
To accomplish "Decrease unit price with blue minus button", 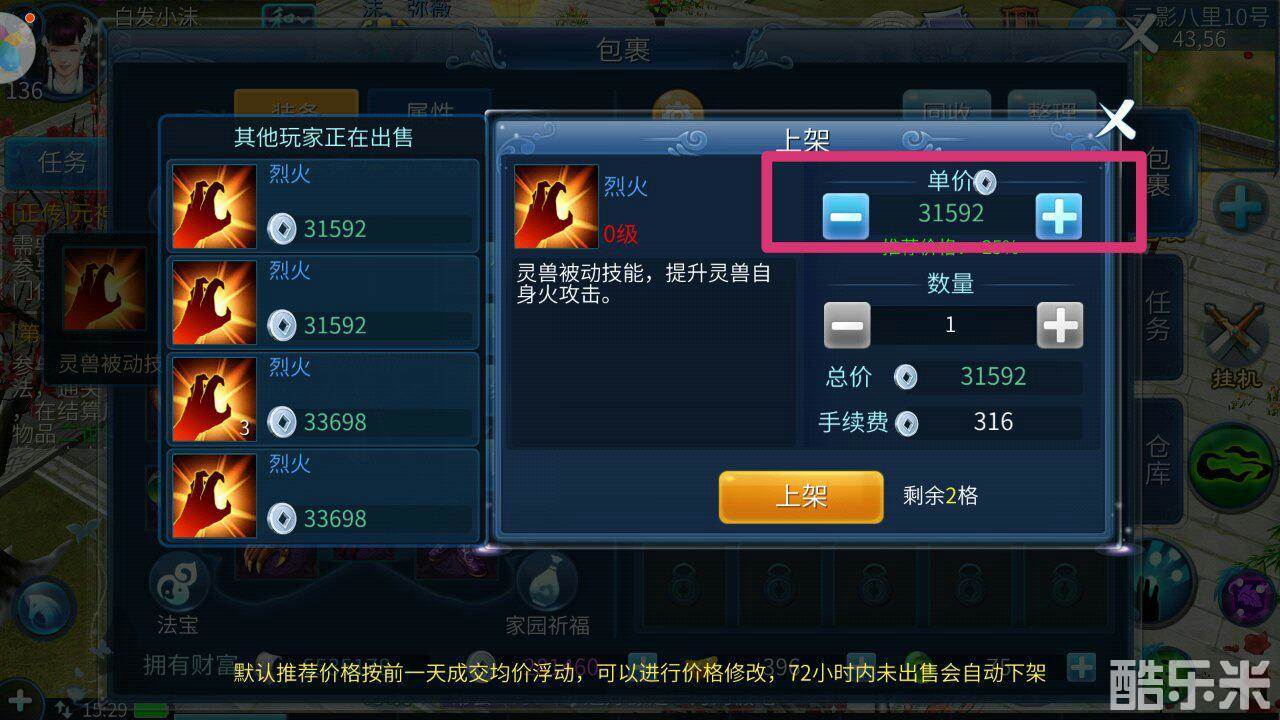I will coord(846,216).
